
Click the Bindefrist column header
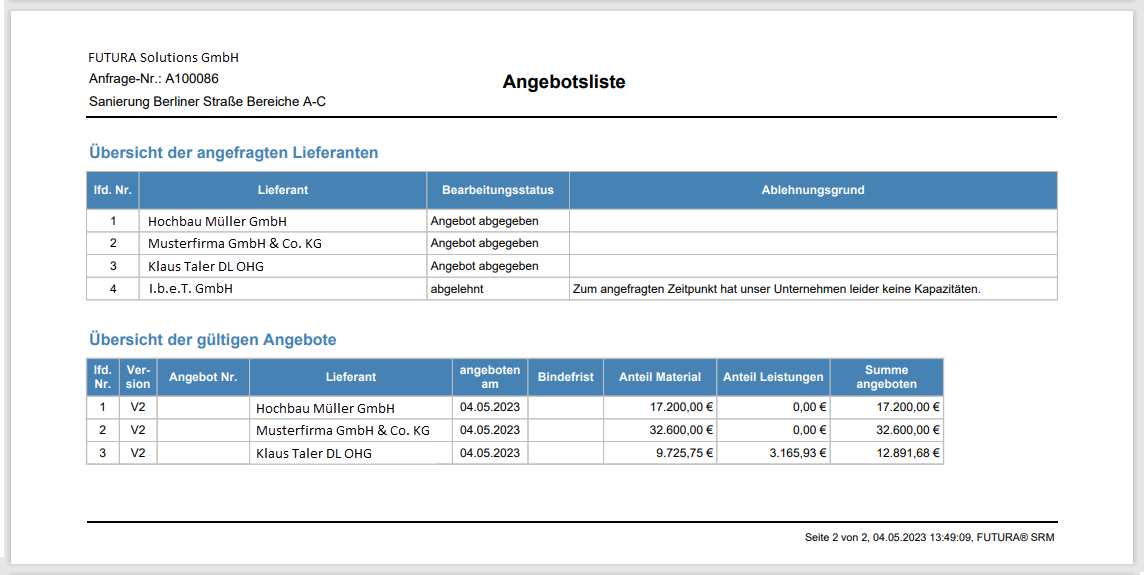pos(565,377)
